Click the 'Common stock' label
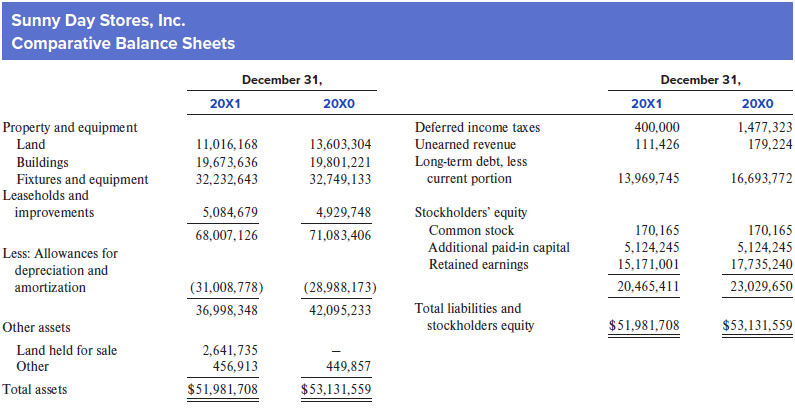795x414 pixels. point(472,231)
